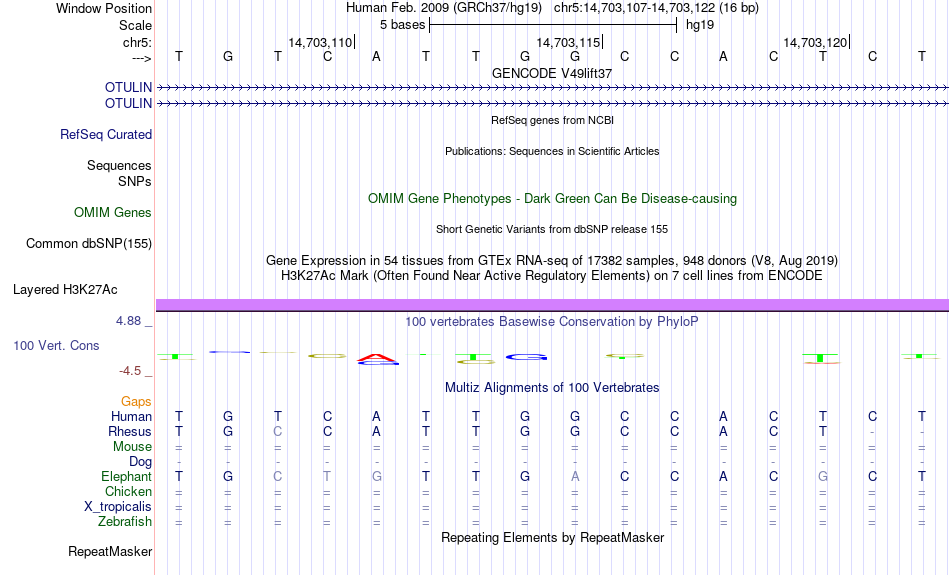Image resolution: width=950 pixels, height=575 pixels.
Task: Click the 5 bases scale bar
Action: pyautogui.click(x=553, y=25)
